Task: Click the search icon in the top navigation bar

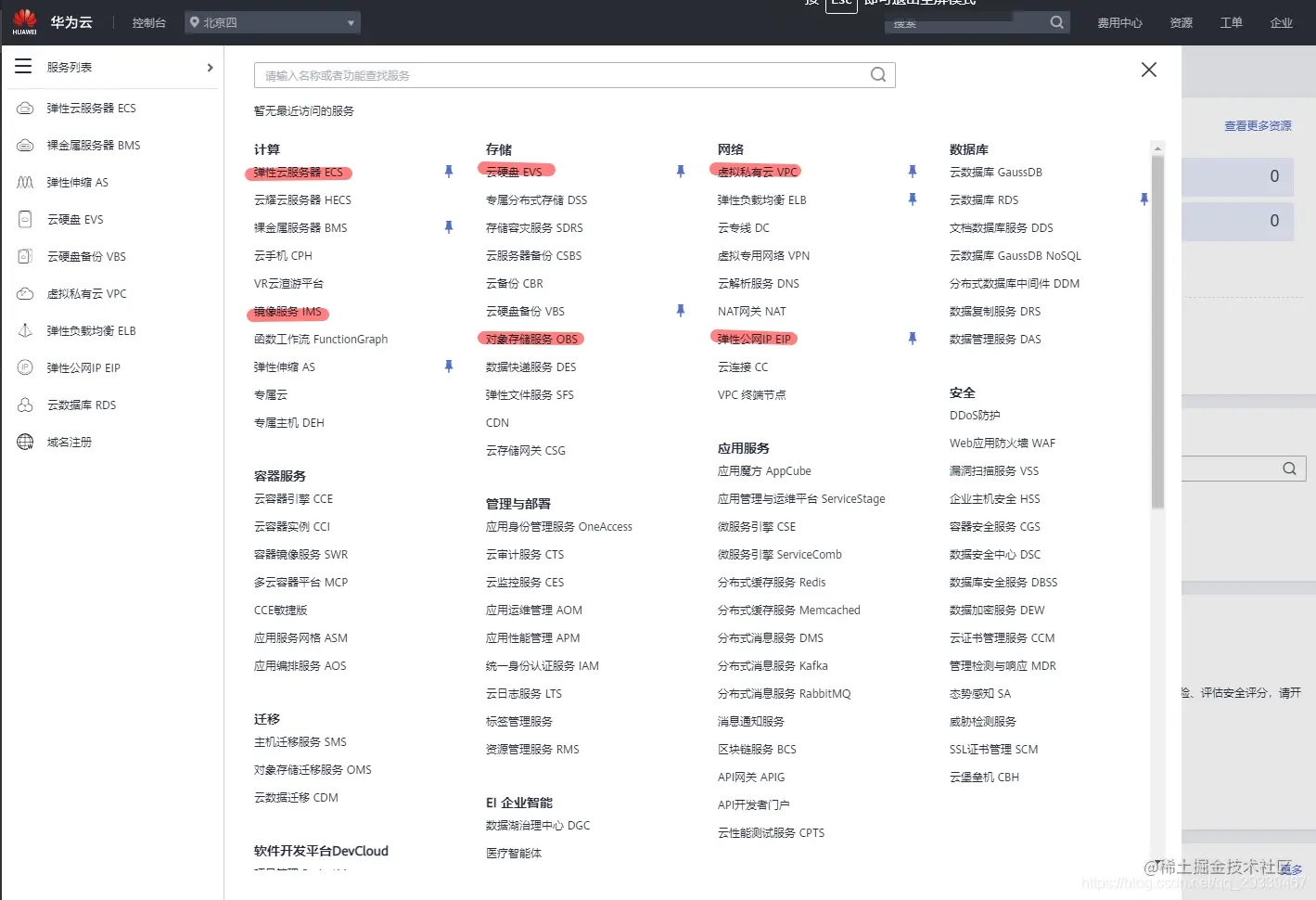Action: click(x=1057, y=21)
